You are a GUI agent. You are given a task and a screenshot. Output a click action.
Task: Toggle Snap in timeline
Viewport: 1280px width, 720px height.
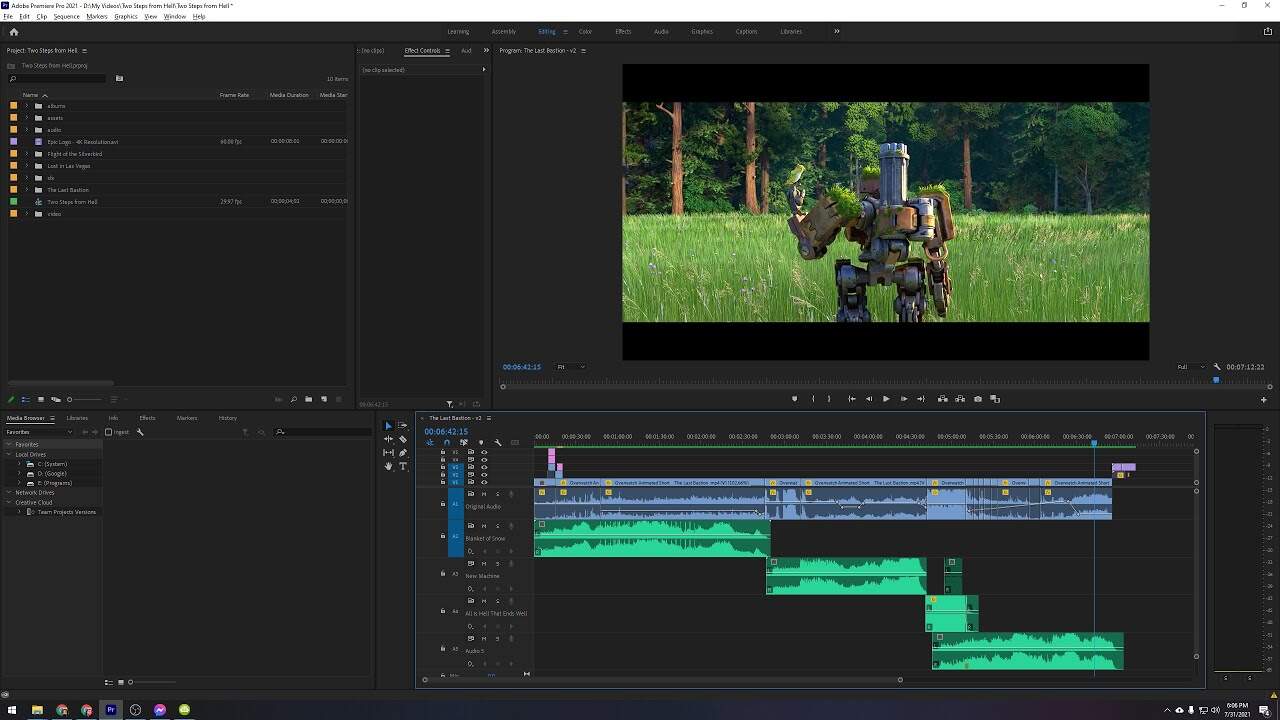coord(447,442)
